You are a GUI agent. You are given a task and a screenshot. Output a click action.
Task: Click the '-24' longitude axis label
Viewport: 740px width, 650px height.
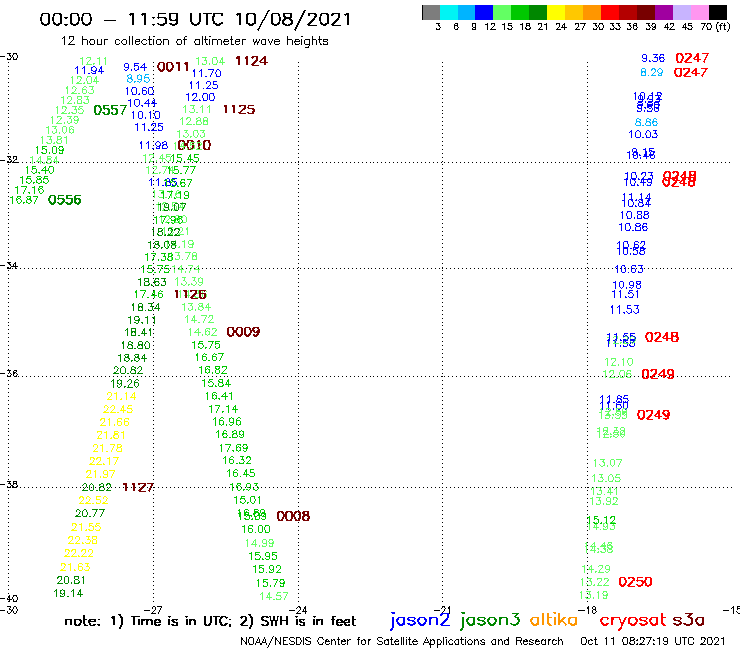point(298,610)
